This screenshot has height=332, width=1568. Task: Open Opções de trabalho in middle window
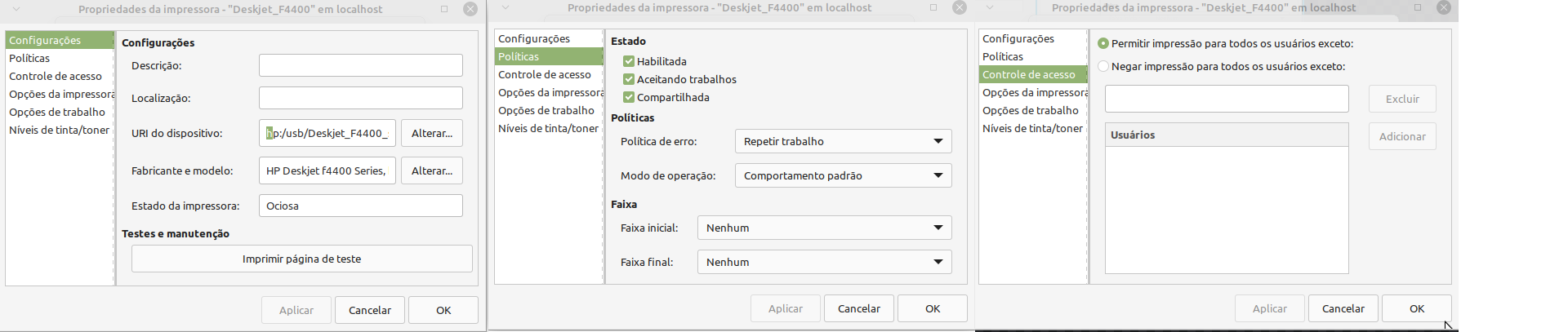click(x=547, y=110)
